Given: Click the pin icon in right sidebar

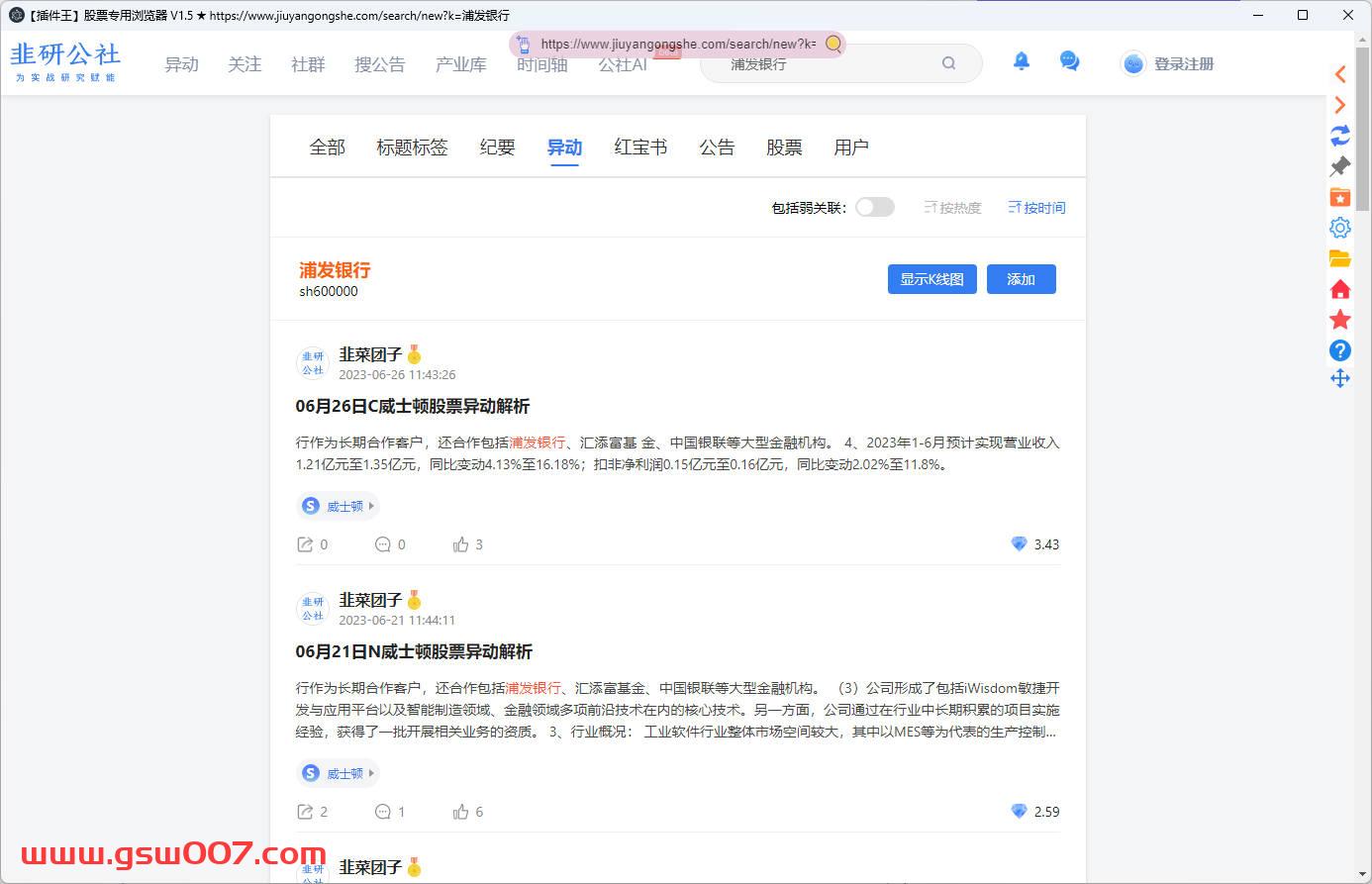Looking at the screenshot, I should point(1340,166).
